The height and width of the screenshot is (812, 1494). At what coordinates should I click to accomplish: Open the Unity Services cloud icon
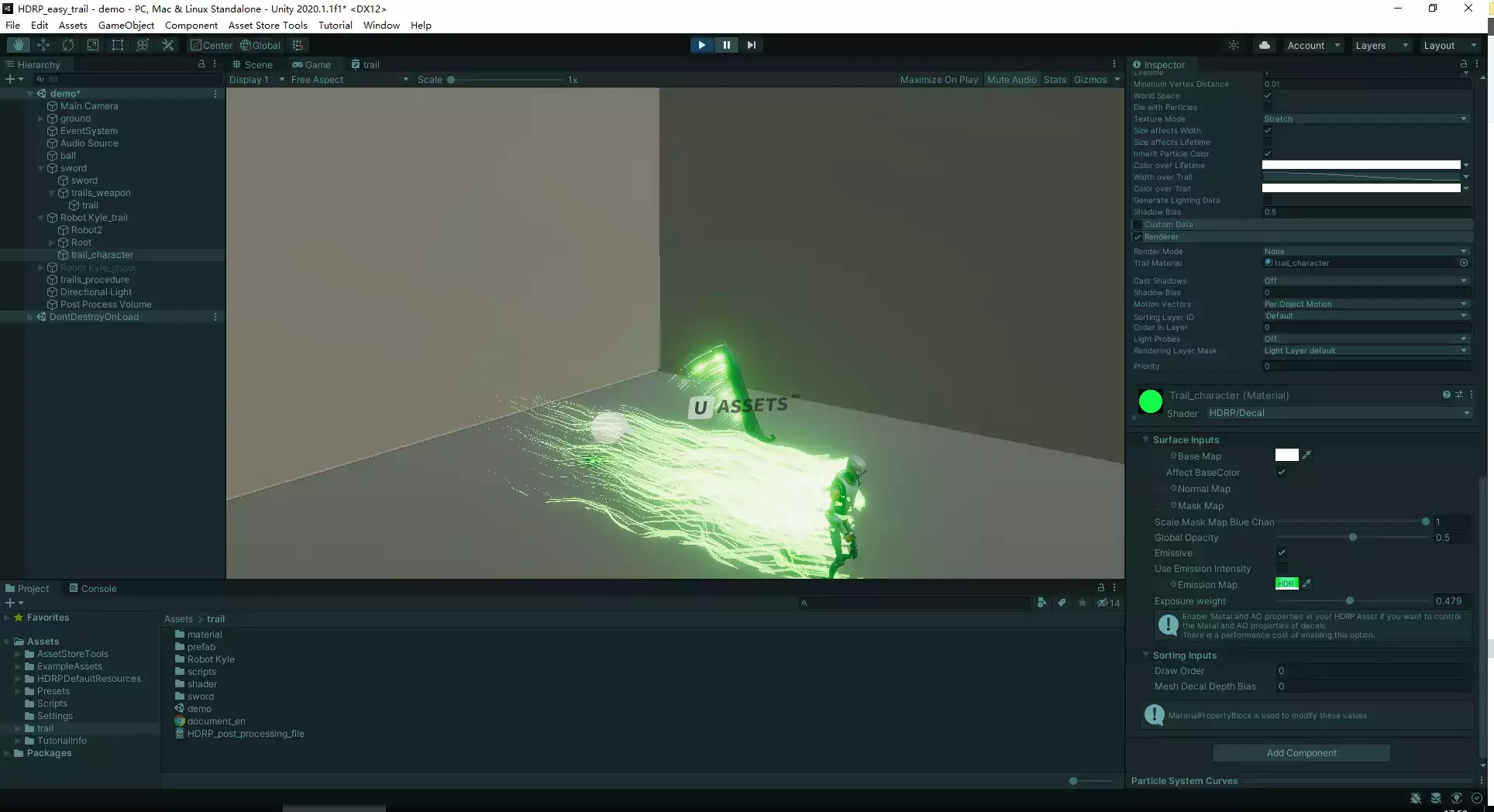click(x=1265, y=45)
